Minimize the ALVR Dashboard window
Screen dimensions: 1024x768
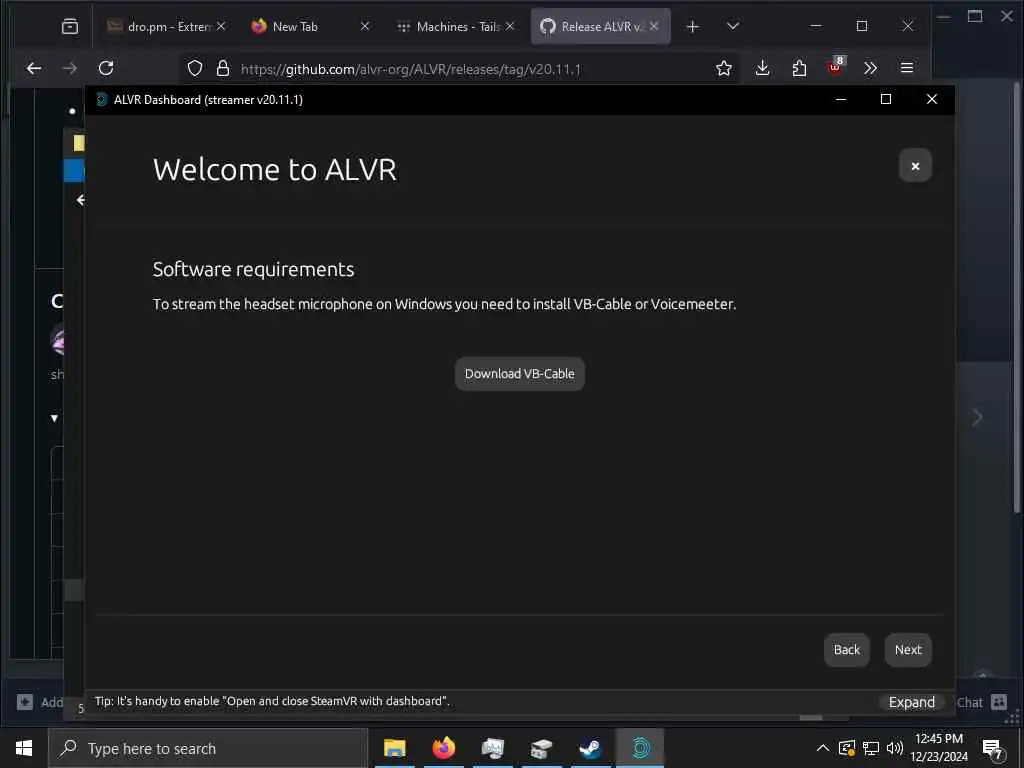click(x=841, y=99)
